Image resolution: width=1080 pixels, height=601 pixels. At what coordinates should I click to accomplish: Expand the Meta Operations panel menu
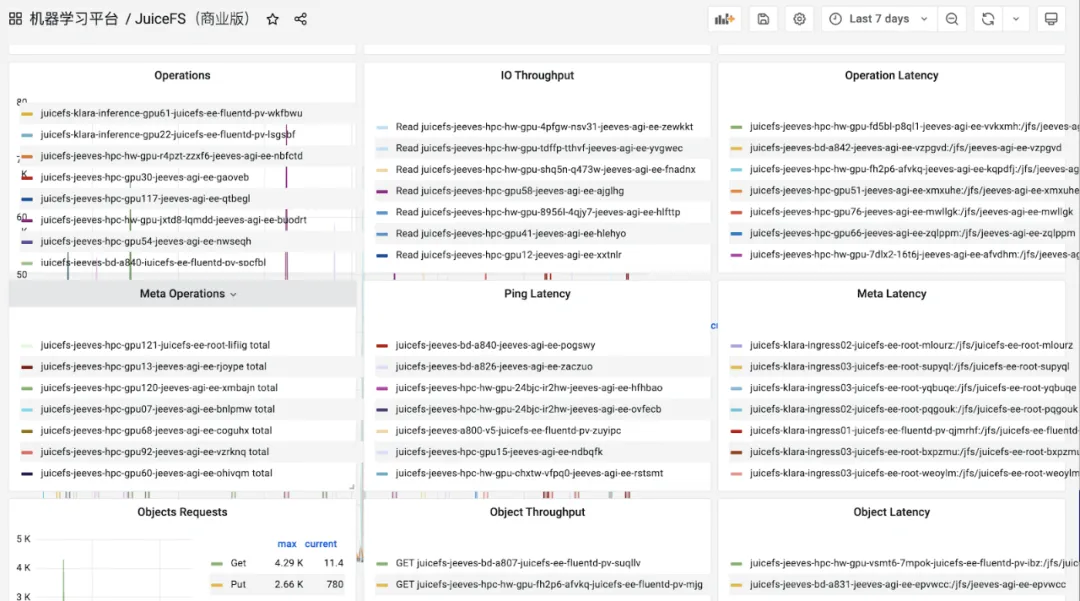[x=233, y=295]
